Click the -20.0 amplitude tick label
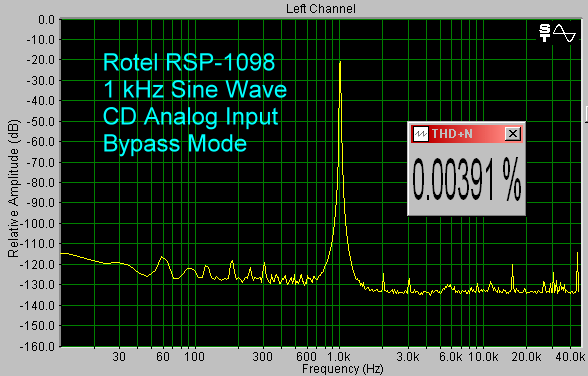This screenshot has height=376, width=588. [x=40, y=60]
